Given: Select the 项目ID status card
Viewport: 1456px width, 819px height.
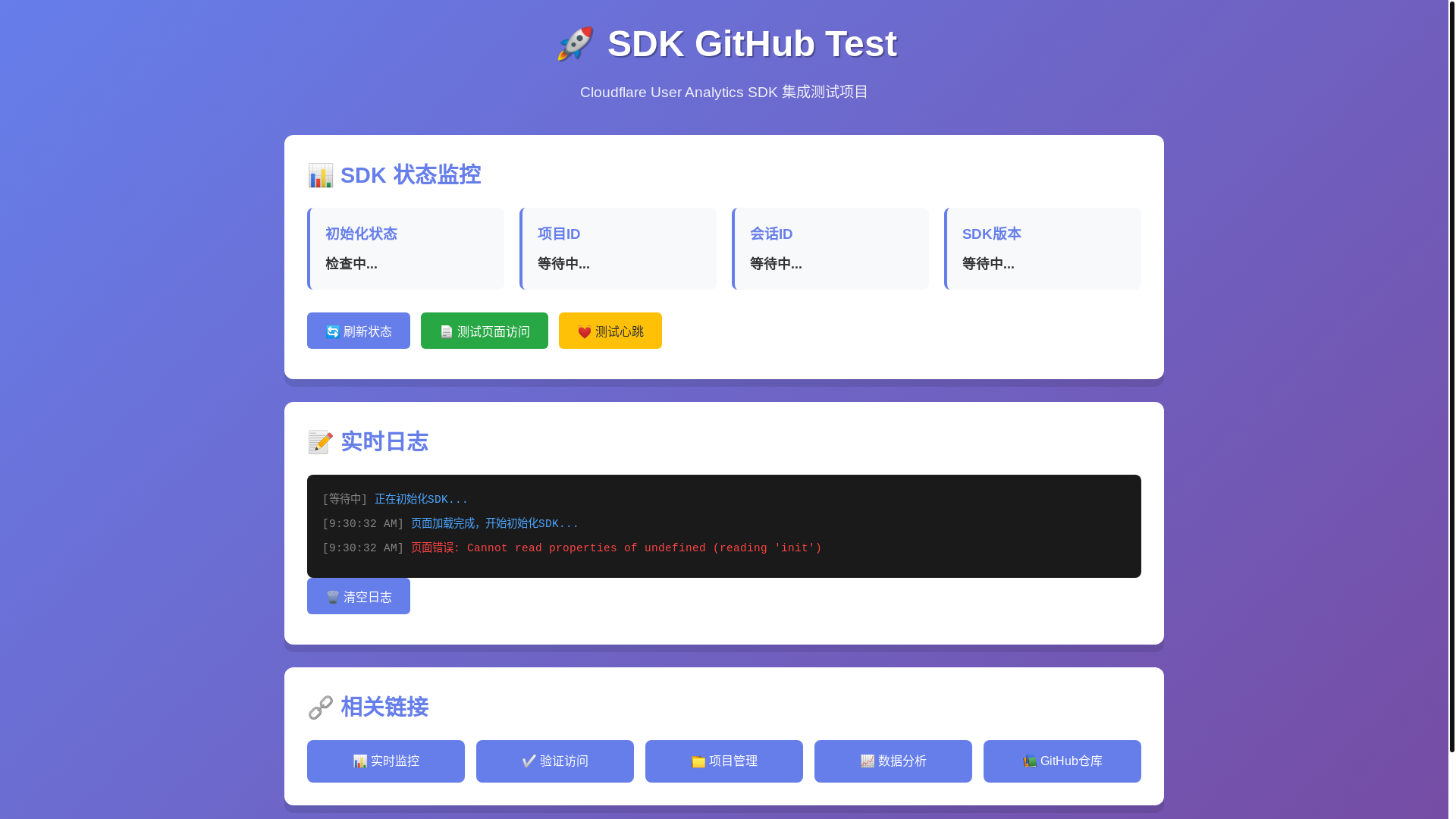Looking at the screenshot, I should (x=618, y=249).
